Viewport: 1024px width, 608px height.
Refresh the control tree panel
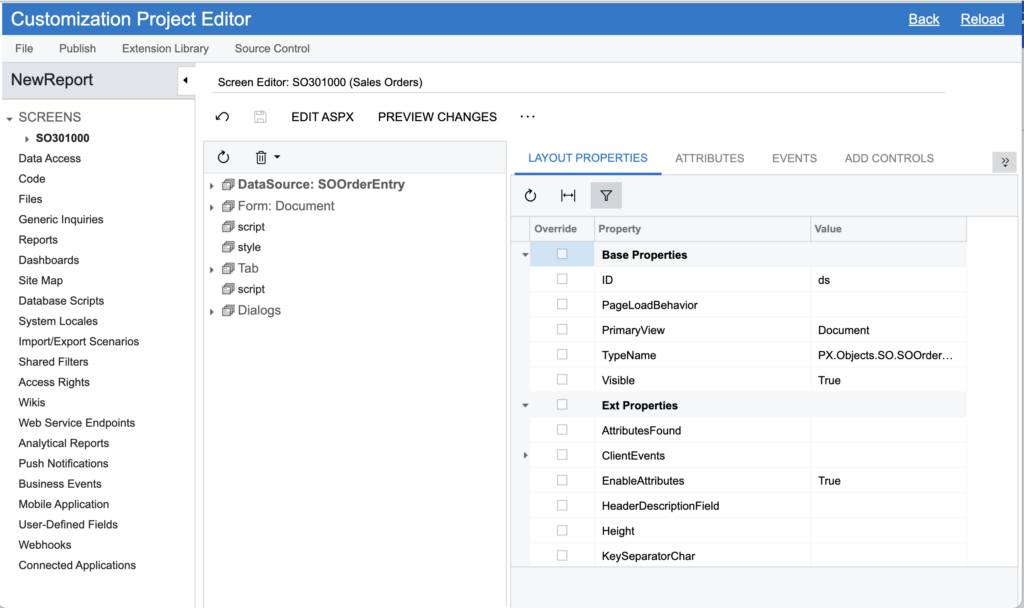click(x=223, y=157)
